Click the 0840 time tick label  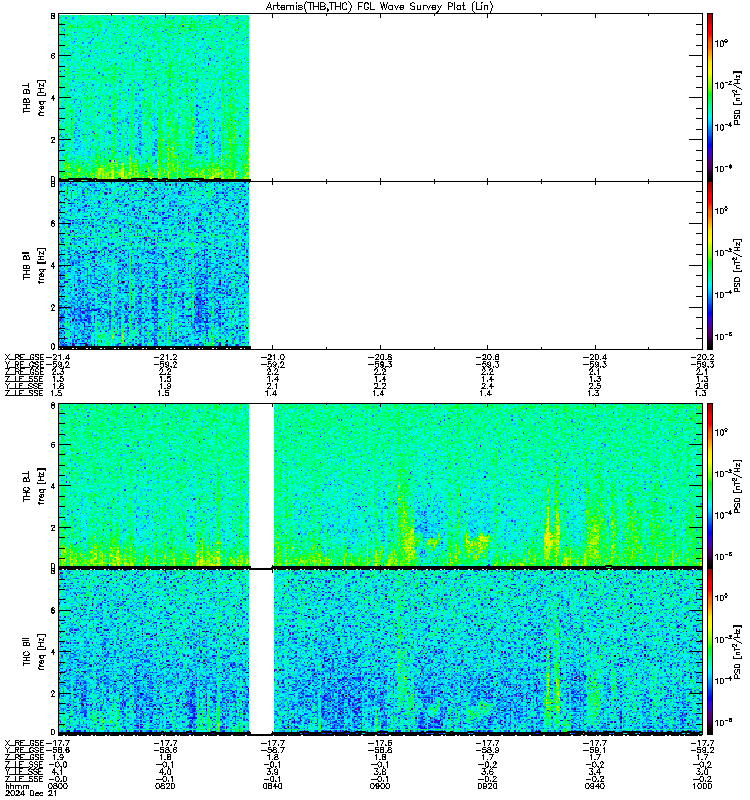pos(272,786)
